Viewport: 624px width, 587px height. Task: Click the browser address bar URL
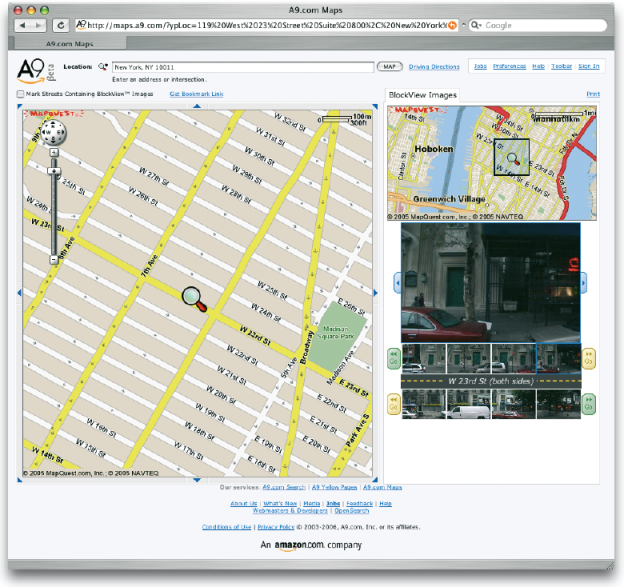pos(267,25)
